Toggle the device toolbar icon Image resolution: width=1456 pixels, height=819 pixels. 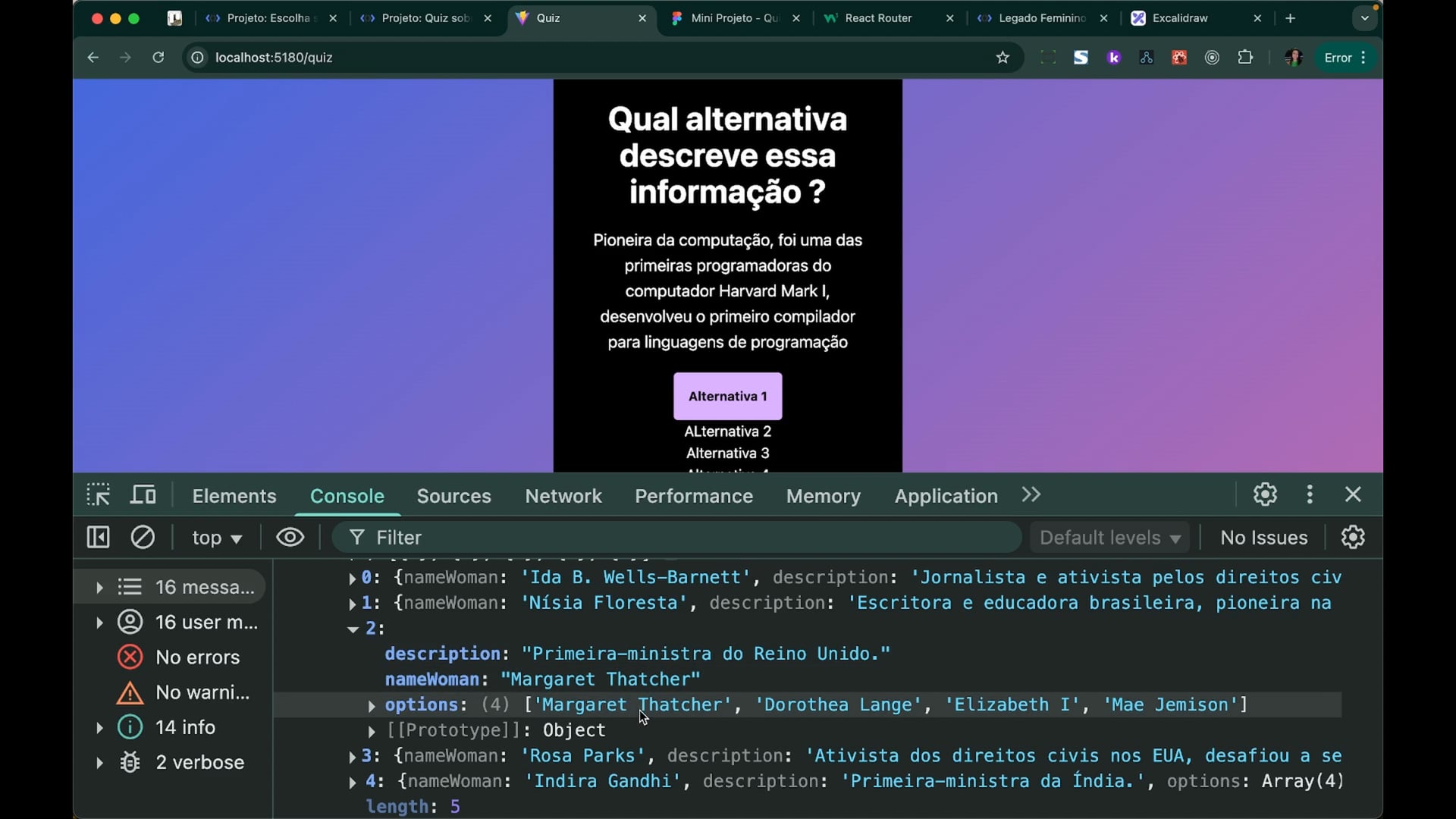tap(143, 495)
